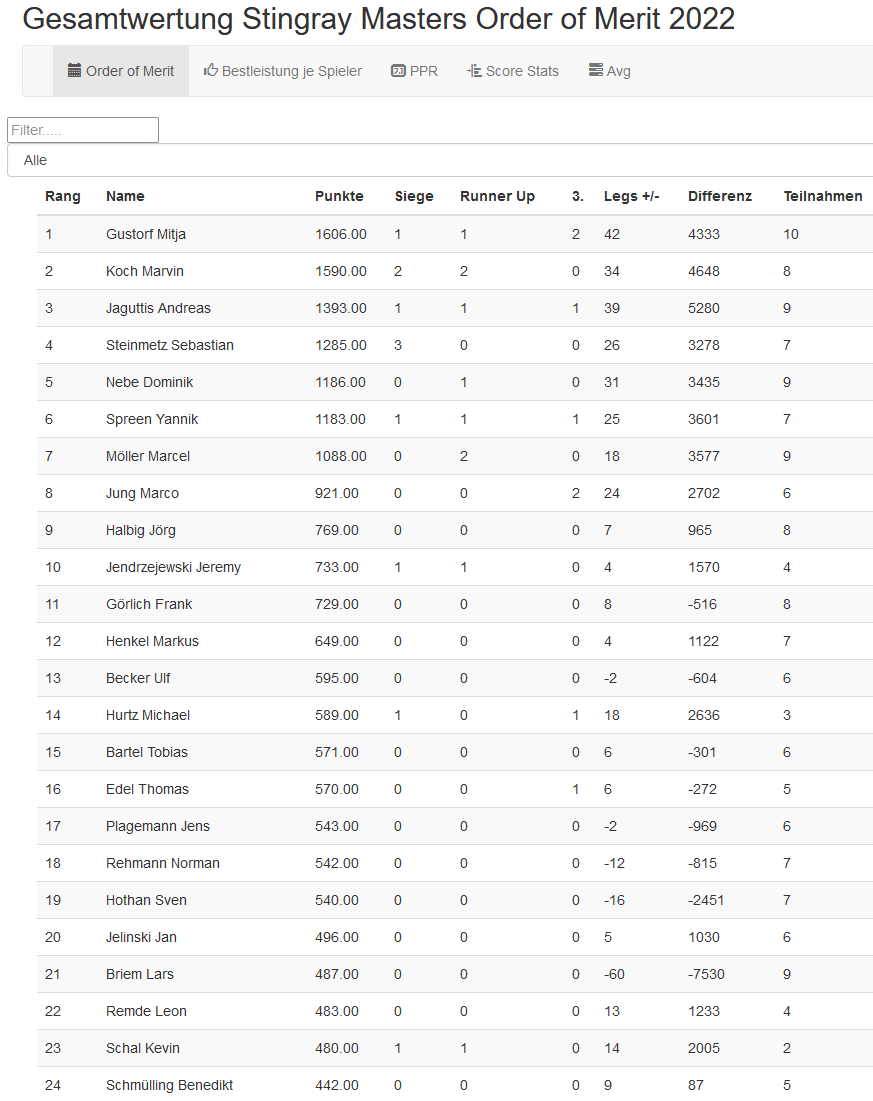The width and height of the screenshot is (873, 1101).
Task: Open the Alle selection dropdown
Action: 440,160
